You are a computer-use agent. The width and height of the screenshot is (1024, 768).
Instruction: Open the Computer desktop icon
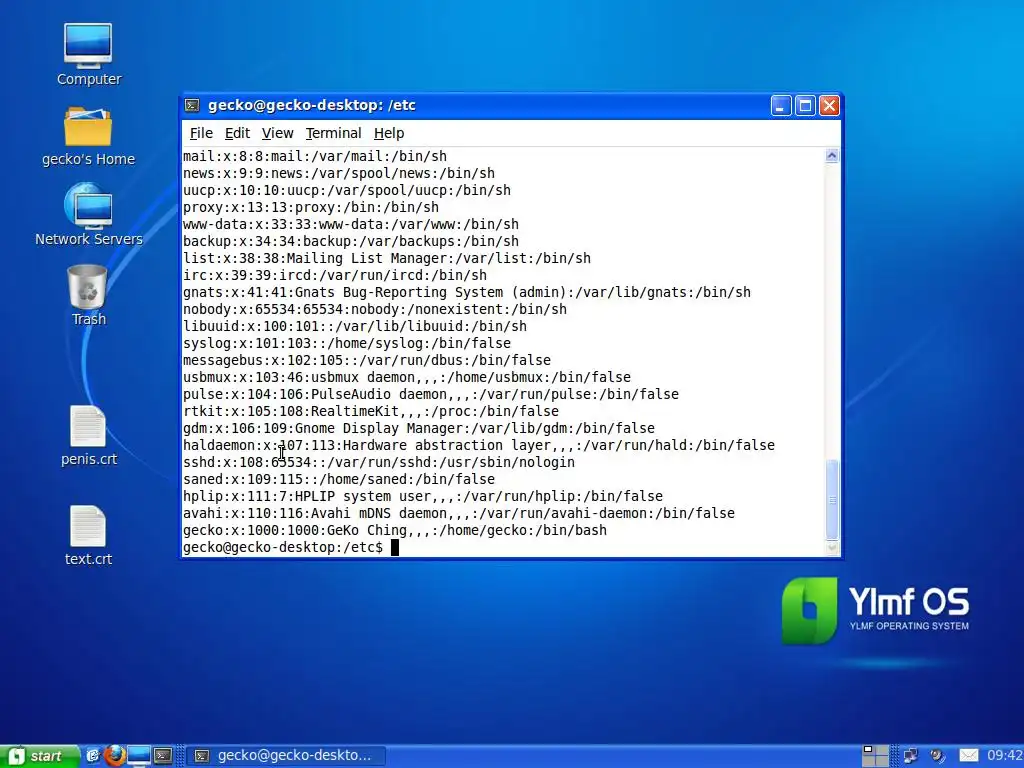pyautogui.click(x=88, y=55)
